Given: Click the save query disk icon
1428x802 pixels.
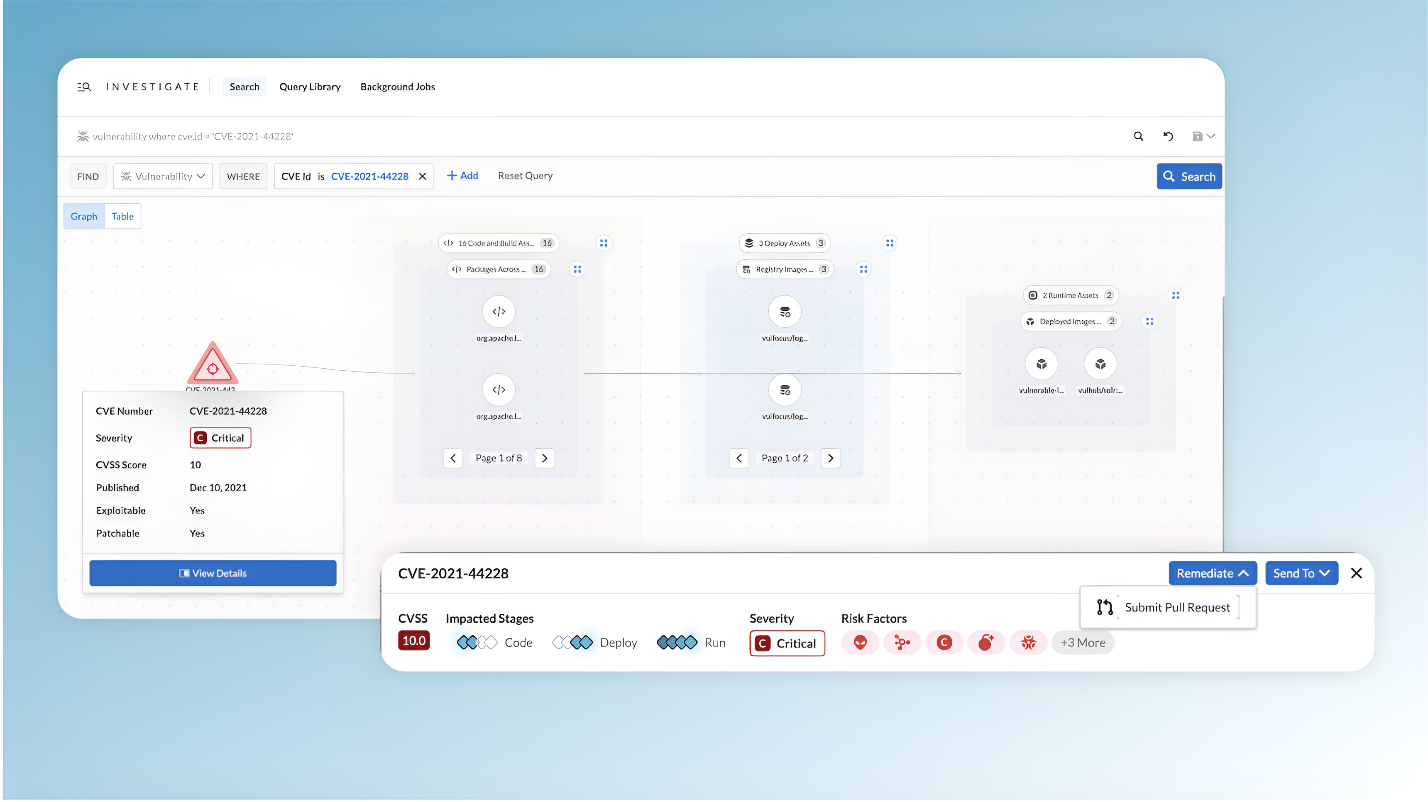Looking at the screenshot, I should (x=1198, y=135).
